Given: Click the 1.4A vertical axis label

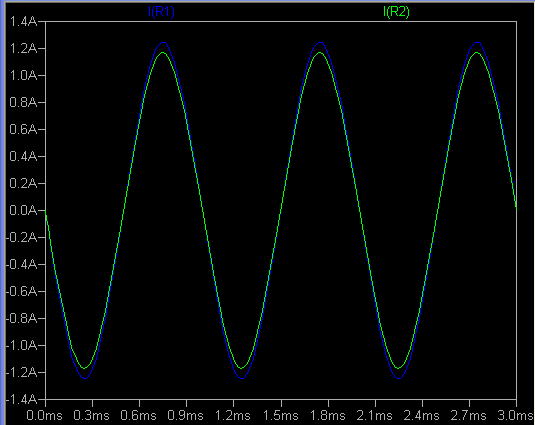Looking at the screenshot, I should pos(23,21).
